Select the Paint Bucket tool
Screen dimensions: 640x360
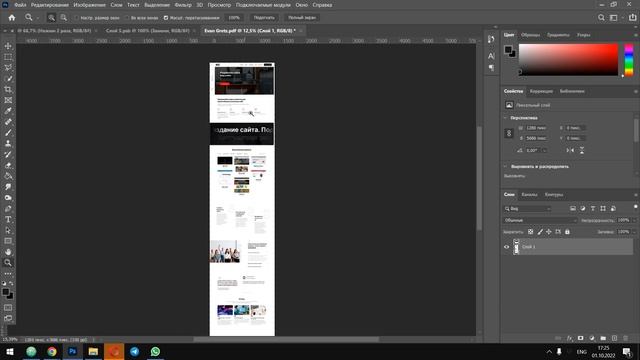[x=8, y=176]
